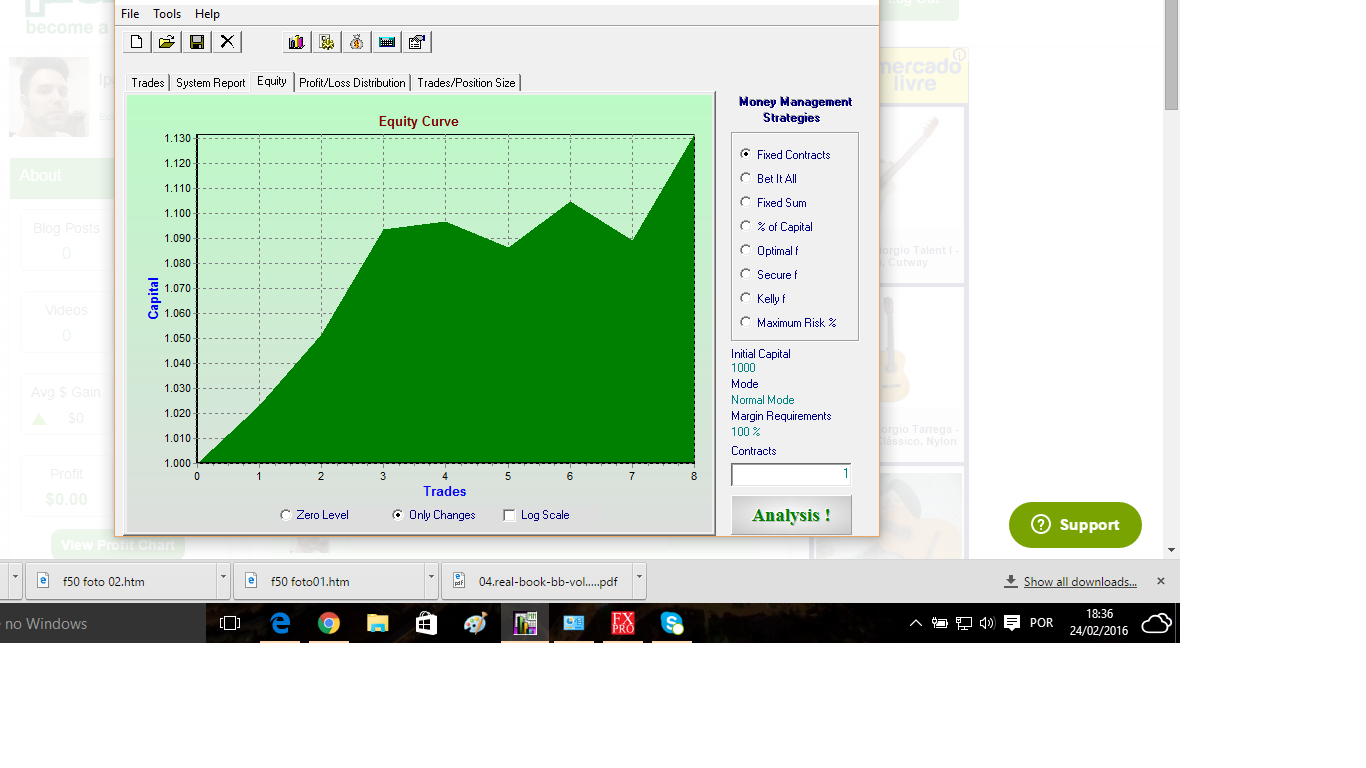Click the active chart app taskbar icon

point(525,623)
